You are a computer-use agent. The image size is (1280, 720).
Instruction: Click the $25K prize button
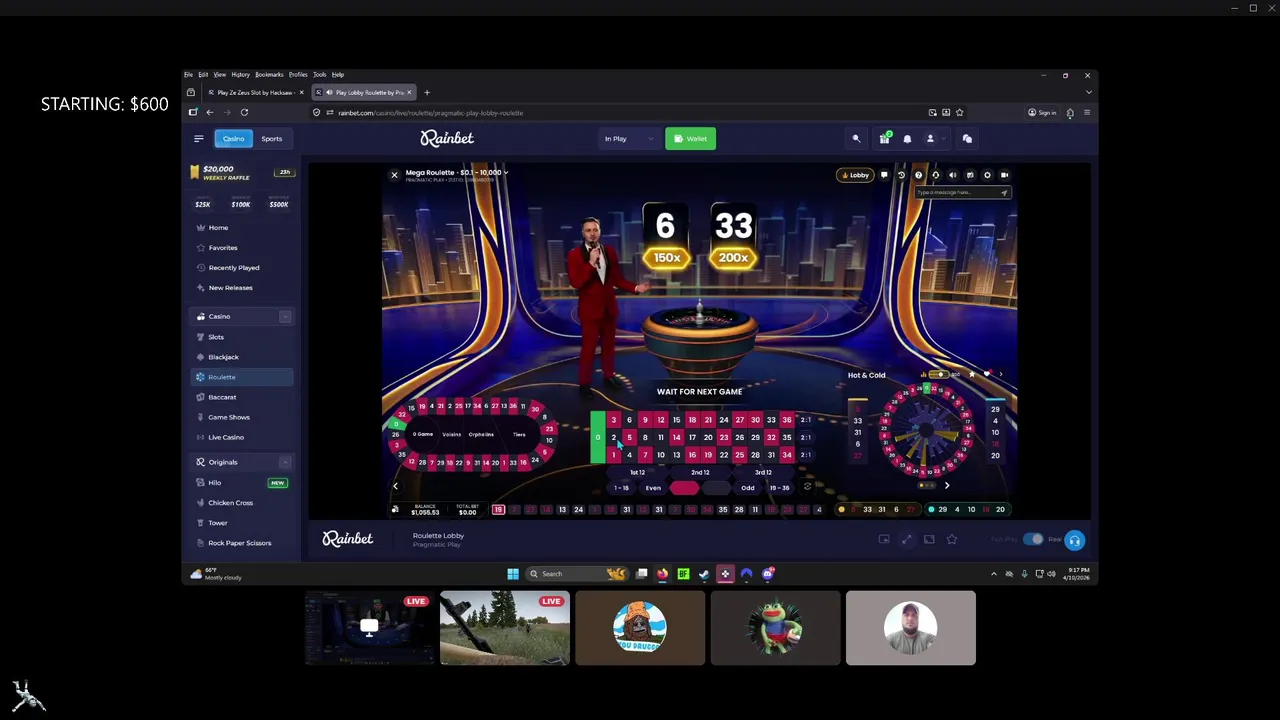pos(203,204)
